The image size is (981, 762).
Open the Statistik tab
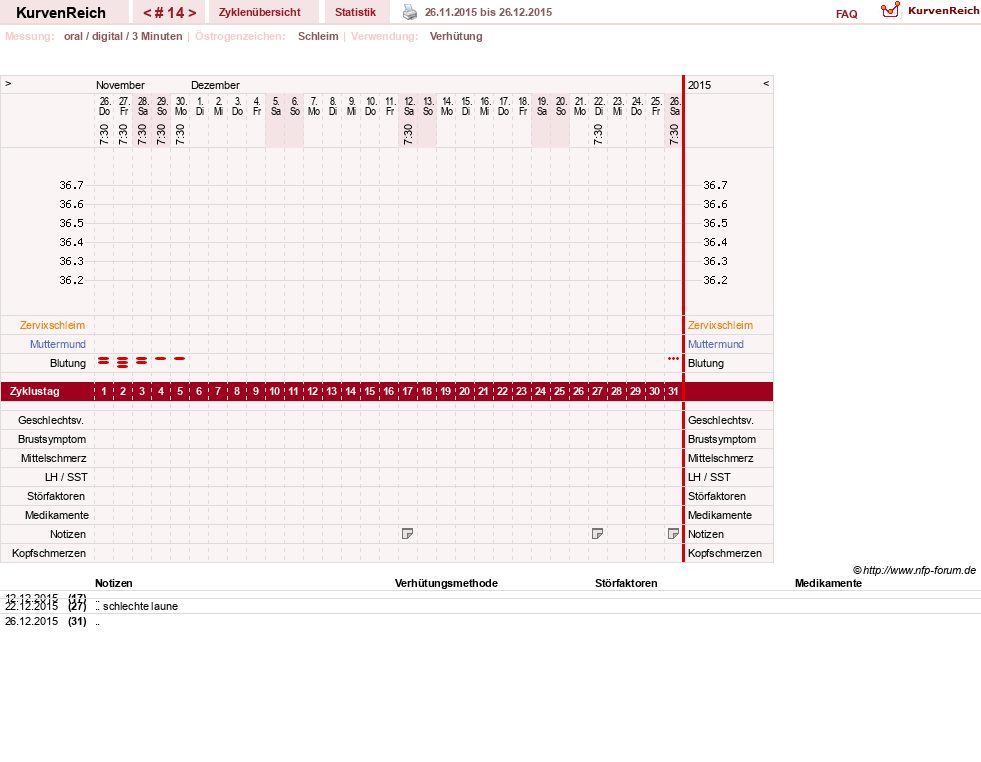coord(355,12)
